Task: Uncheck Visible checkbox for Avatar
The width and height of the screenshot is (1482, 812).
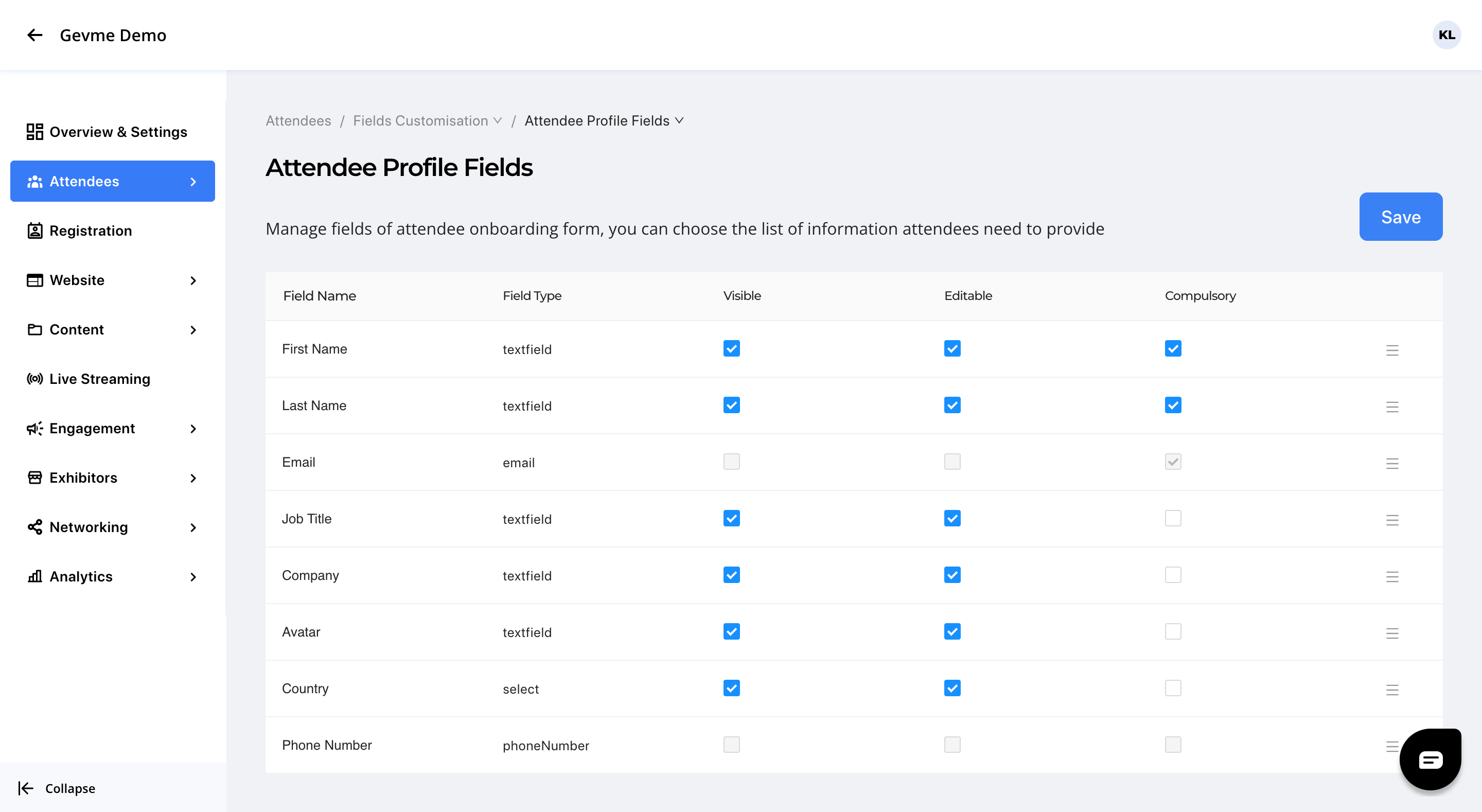Action: [x=731, y=632]
